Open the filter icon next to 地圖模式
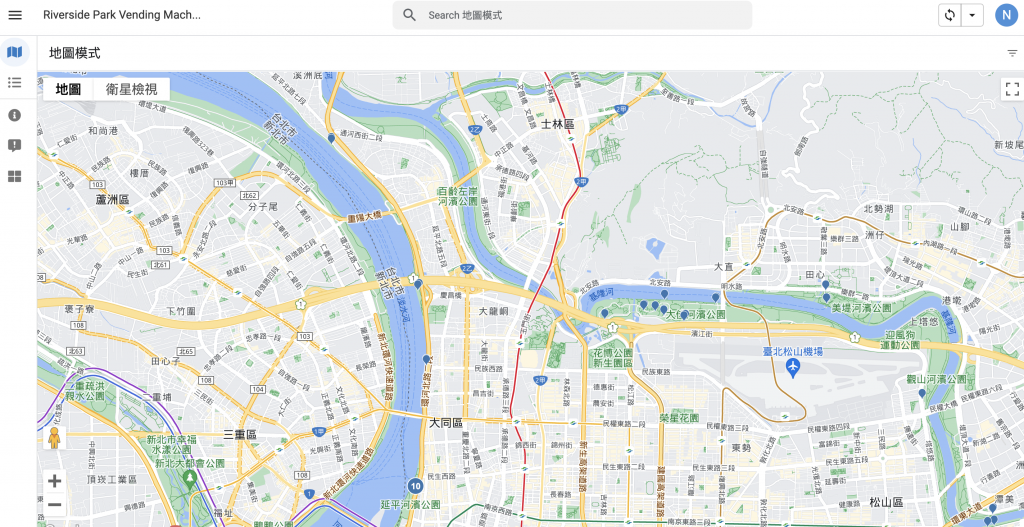 click(1012, 54)
